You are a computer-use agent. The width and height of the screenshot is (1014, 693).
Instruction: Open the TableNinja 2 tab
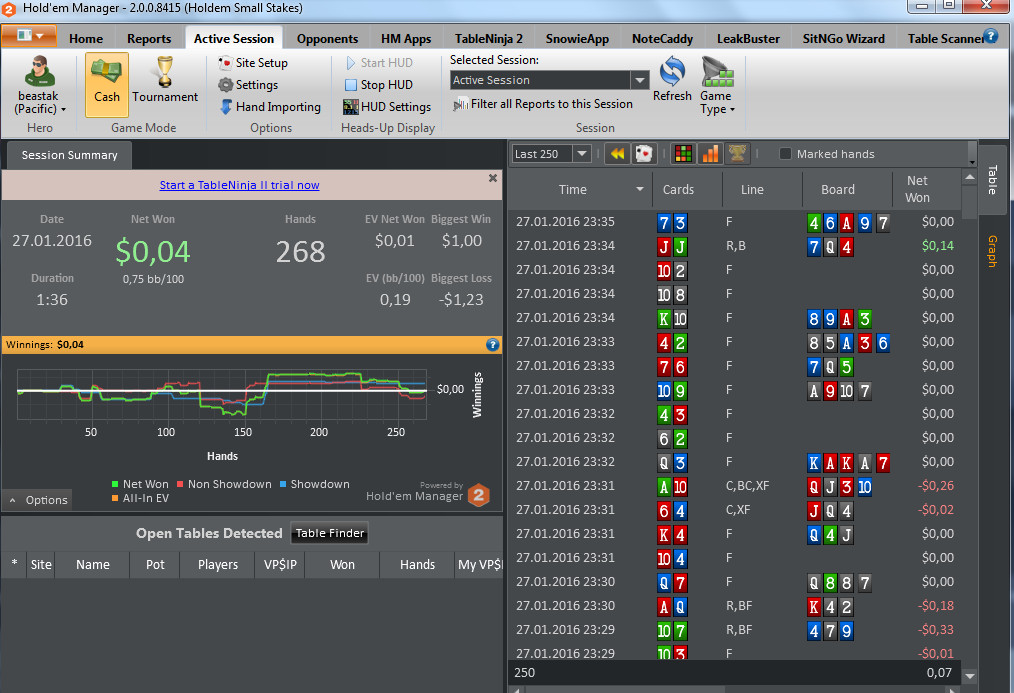click(489, 39)
